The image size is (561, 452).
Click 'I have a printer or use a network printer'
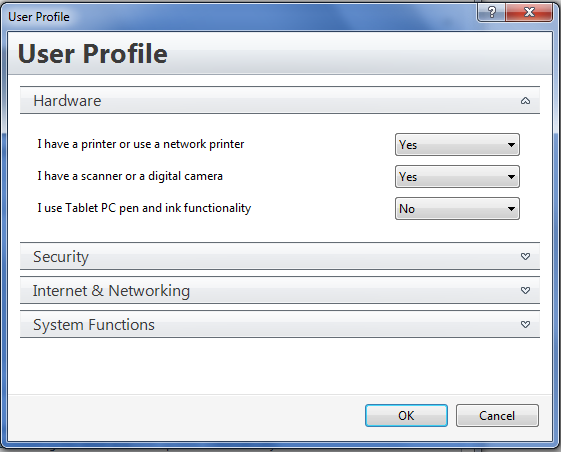tap(141, 144)
